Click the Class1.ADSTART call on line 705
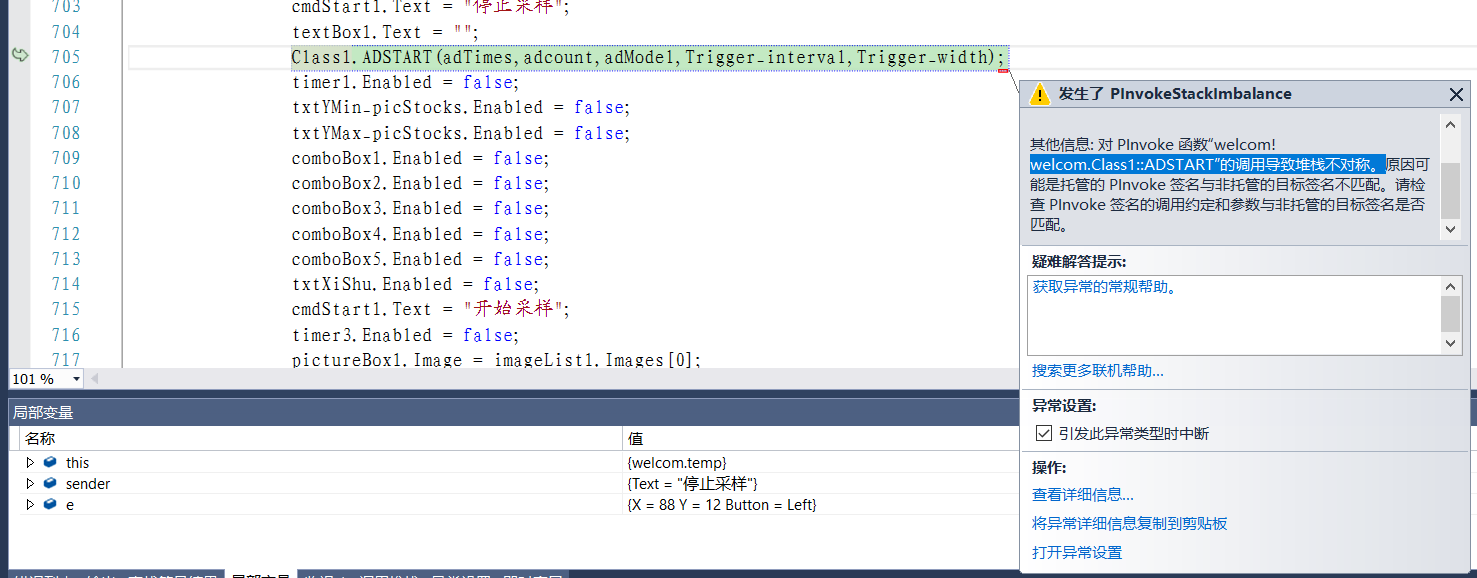1477x578 pixels. pyautogui.click(x=647, y=57)
